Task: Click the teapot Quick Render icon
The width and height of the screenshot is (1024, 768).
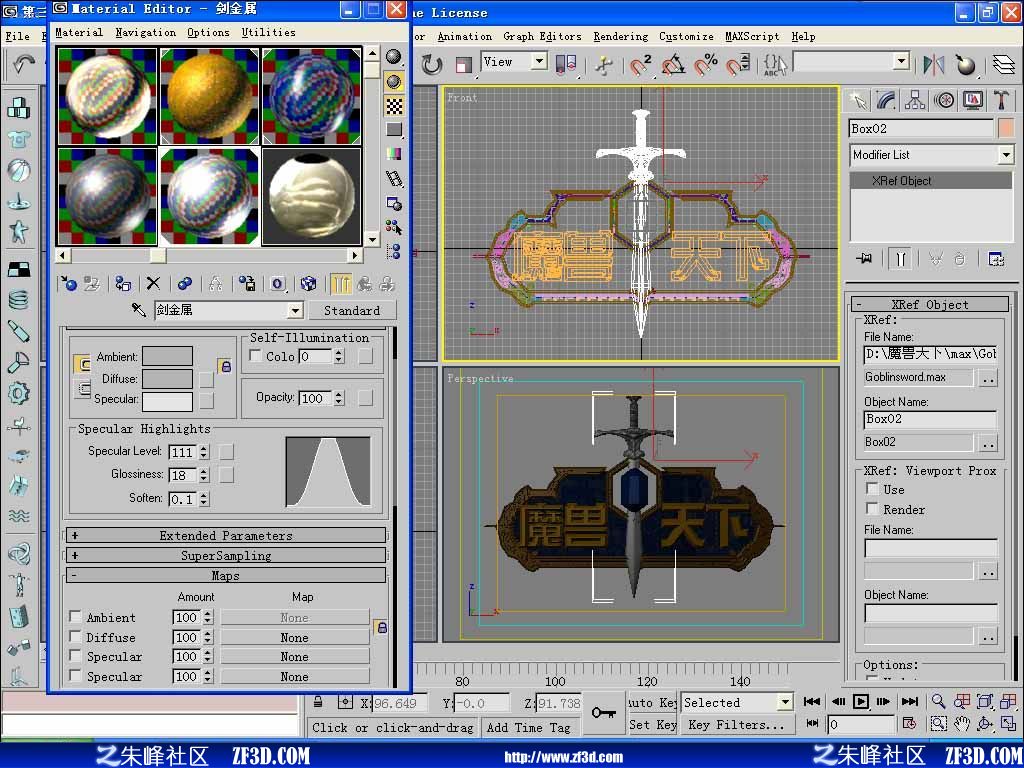Action: click(x=965, y=64)
